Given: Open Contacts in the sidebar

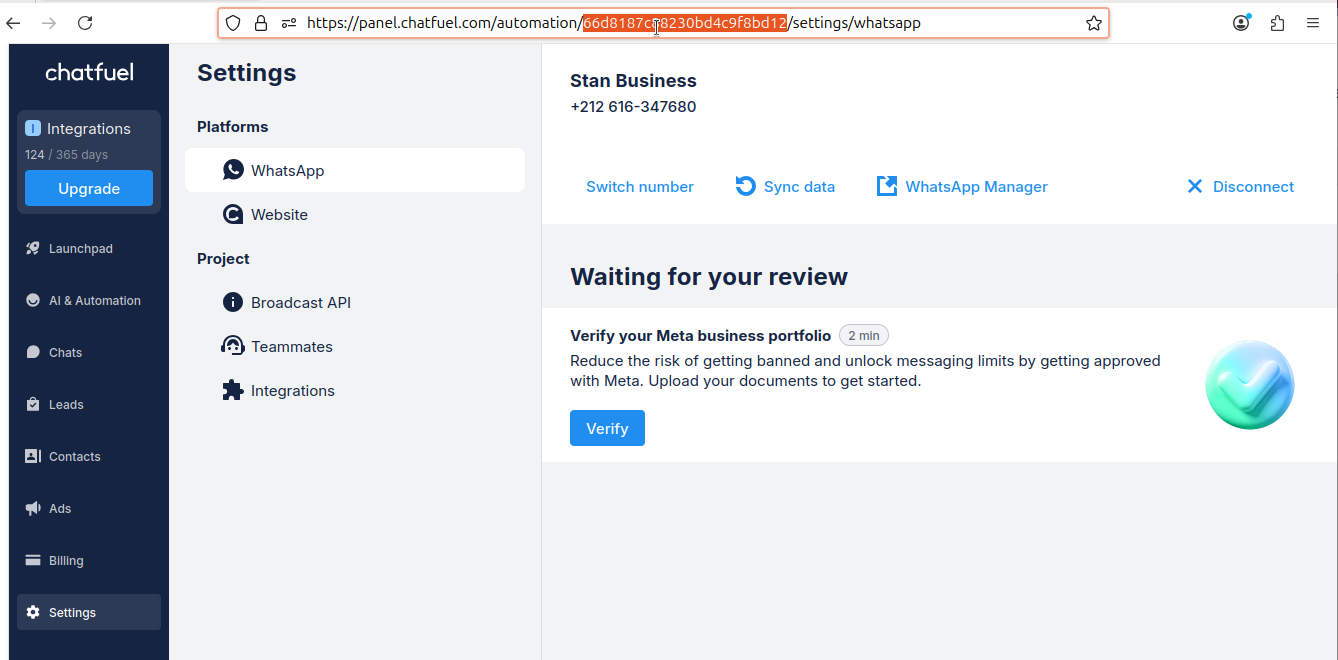Looking at the screenshot, I should 74,457.
